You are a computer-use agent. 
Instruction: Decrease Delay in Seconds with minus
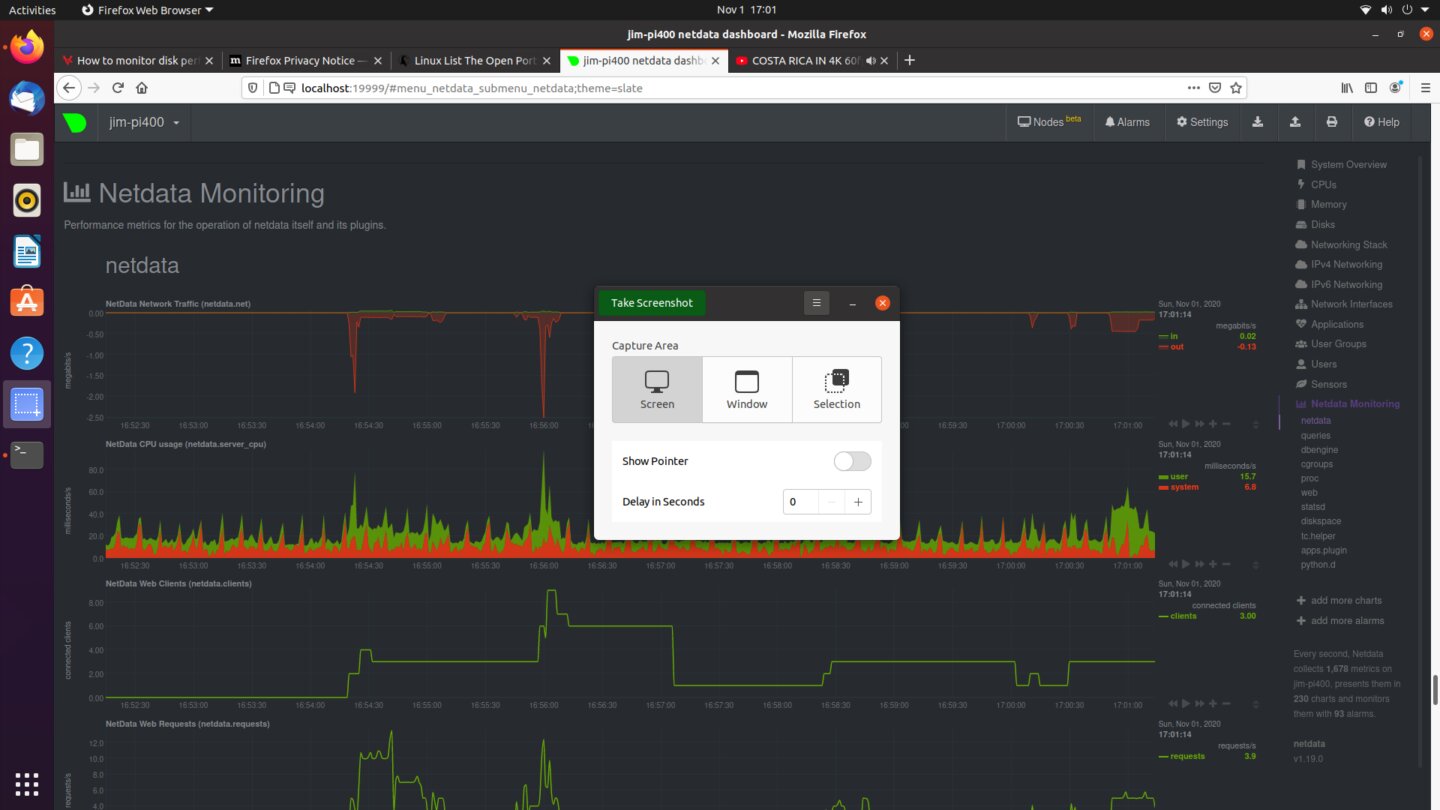coord(831,502)
